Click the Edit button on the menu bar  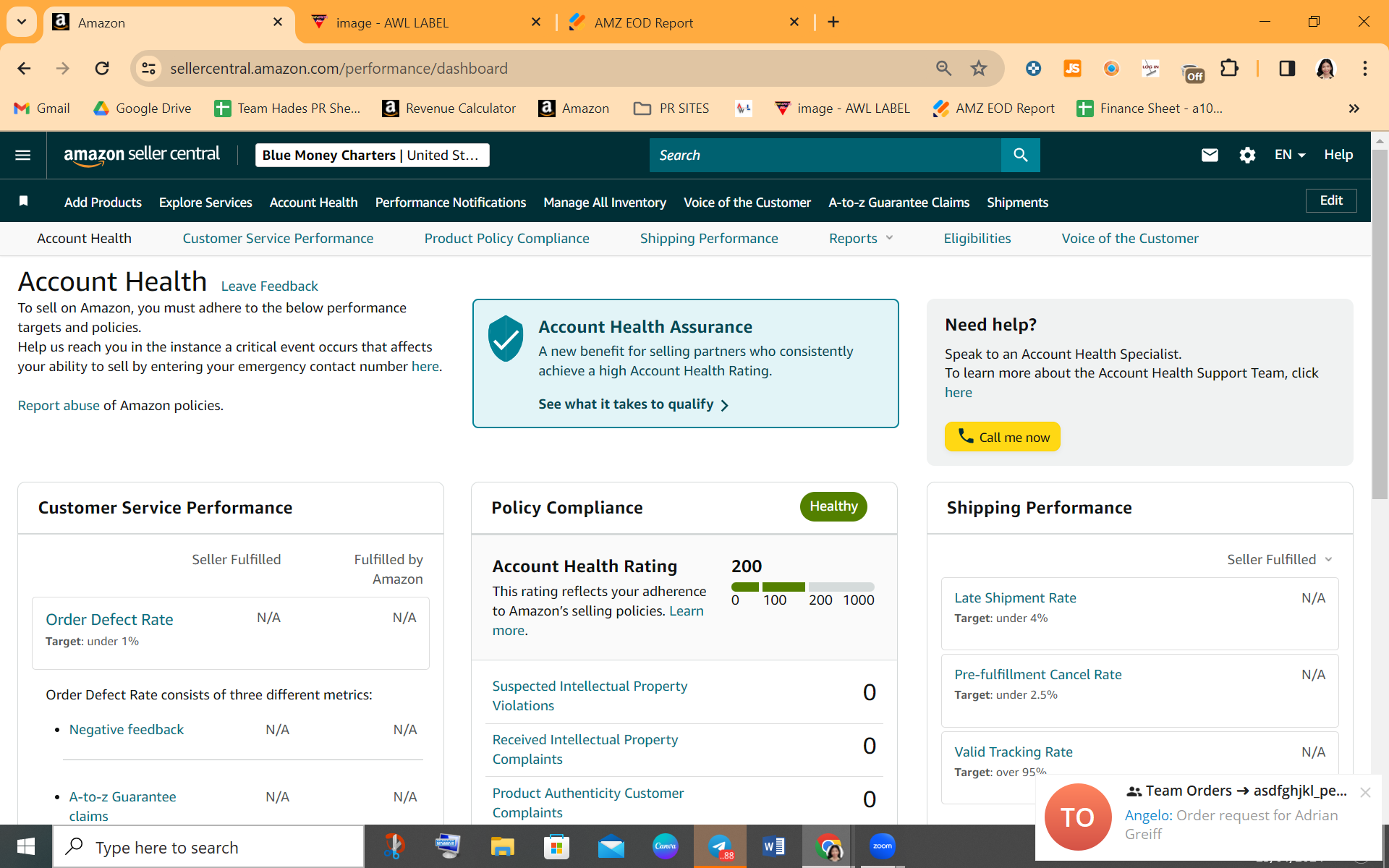click(1331, 200)
